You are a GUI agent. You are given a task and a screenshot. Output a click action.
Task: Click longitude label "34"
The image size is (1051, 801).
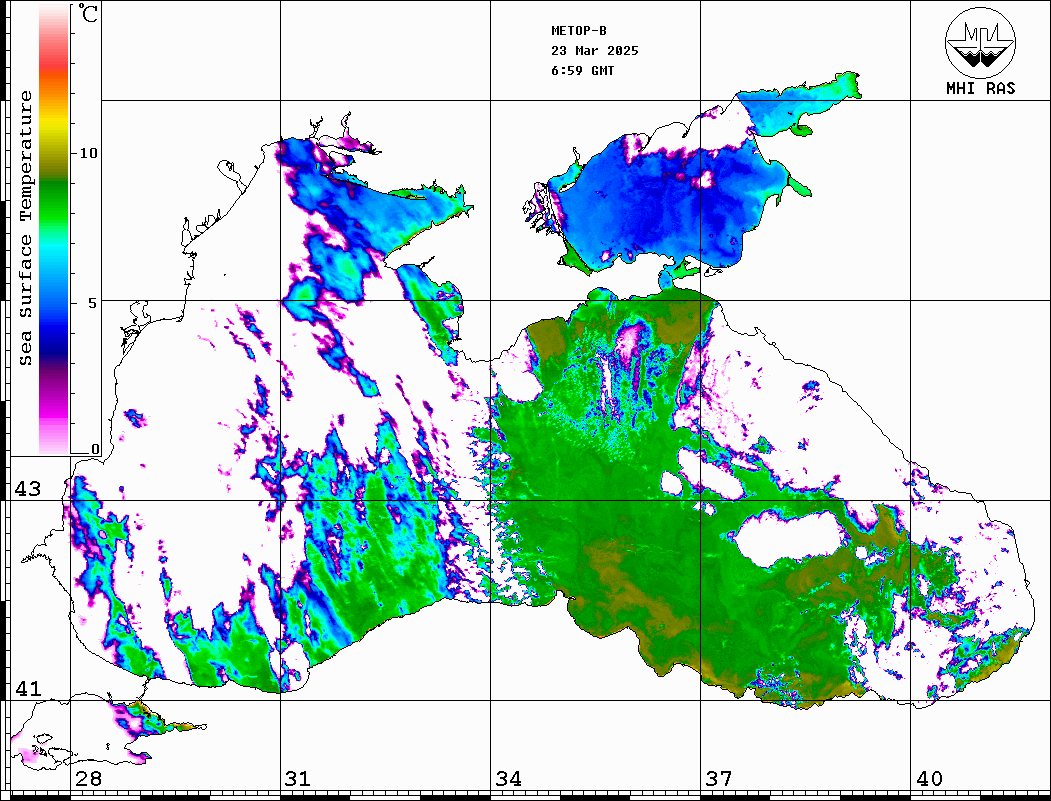509,779
